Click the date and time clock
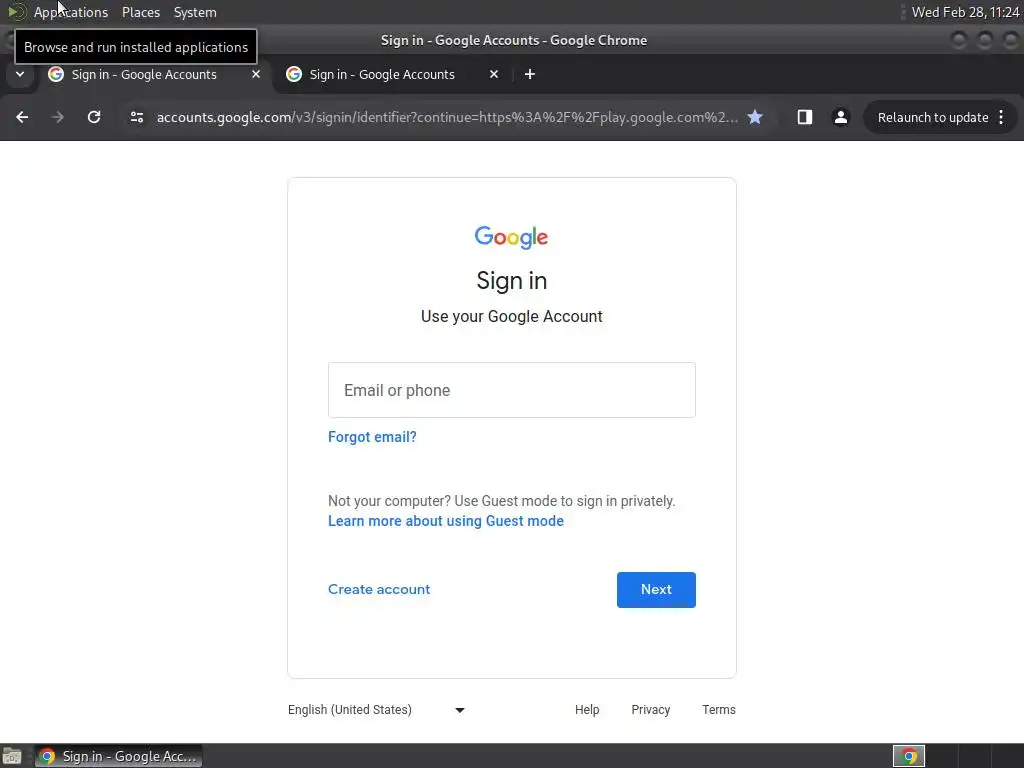The image size is (1024, 768). 965,12
